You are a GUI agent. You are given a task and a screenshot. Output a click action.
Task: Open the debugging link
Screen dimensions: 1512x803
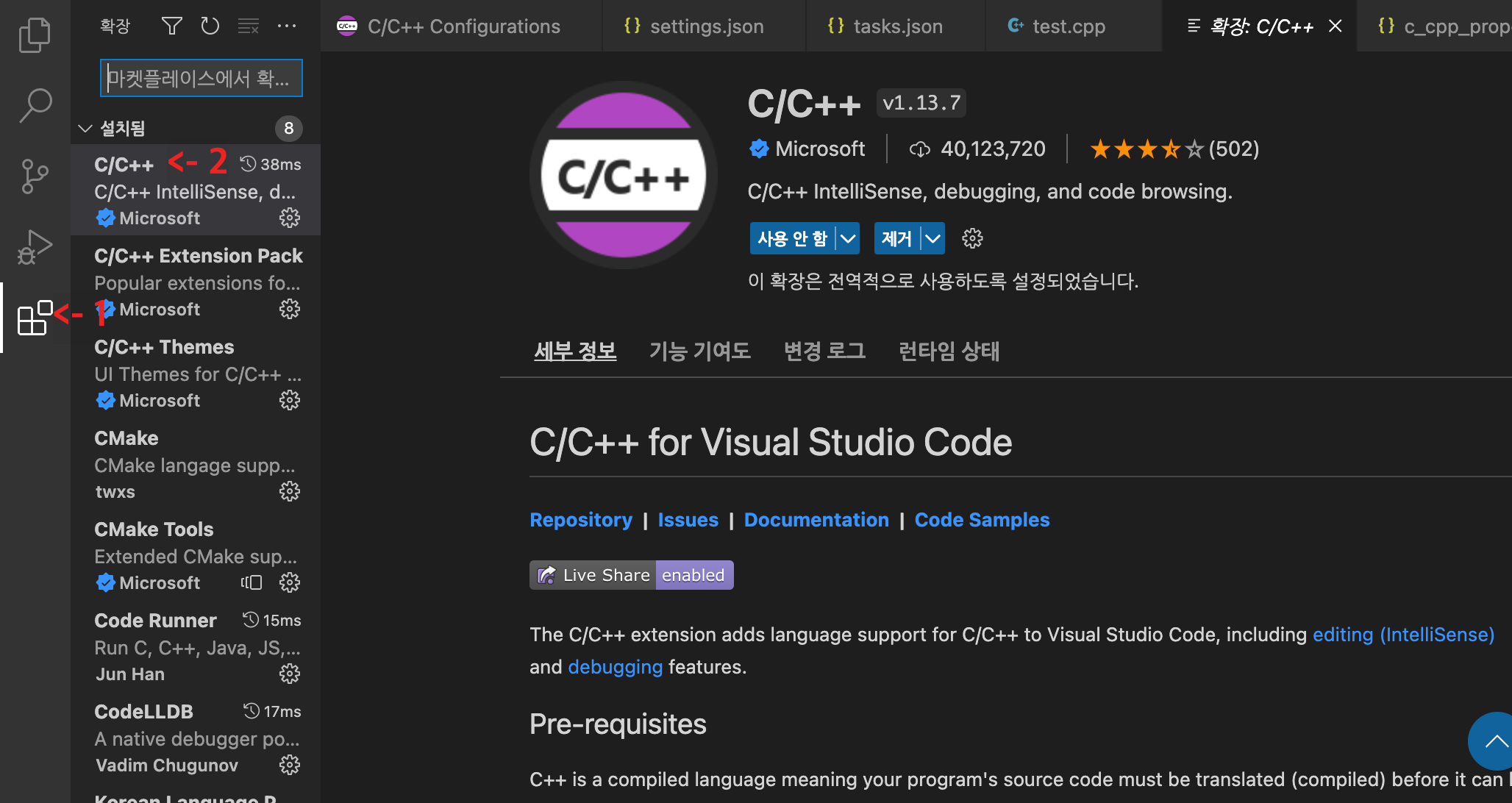[615, 667]
